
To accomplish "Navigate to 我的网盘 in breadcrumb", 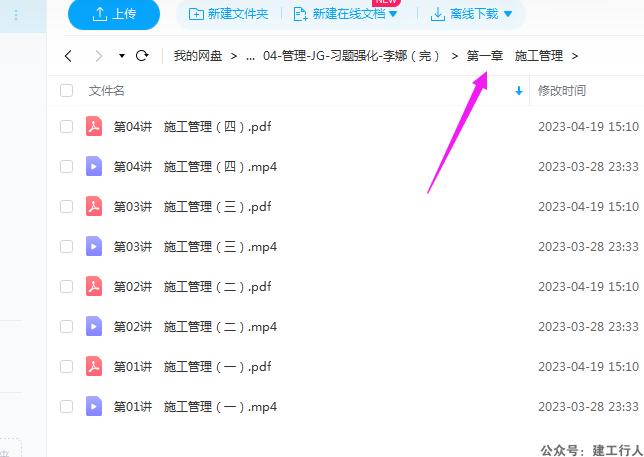I will click(x=198, y=56).
